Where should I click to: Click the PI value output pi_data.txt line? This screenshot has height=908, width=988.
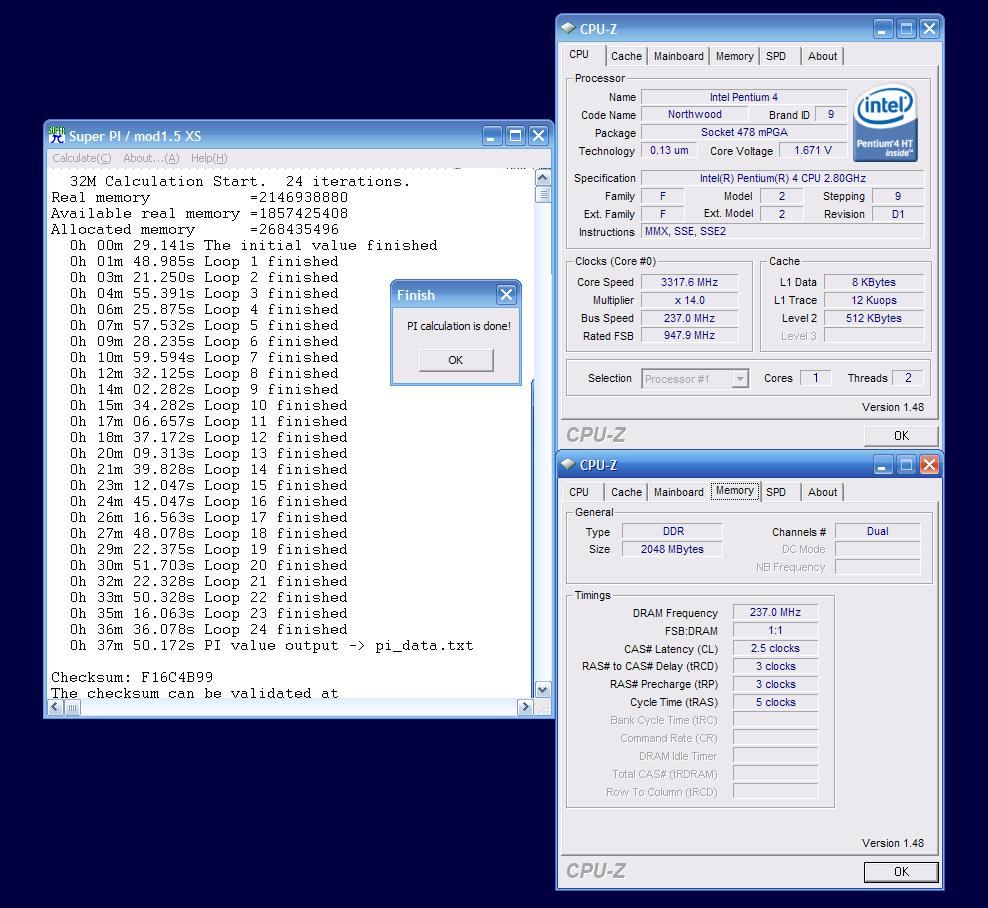(x=271, y=645)
